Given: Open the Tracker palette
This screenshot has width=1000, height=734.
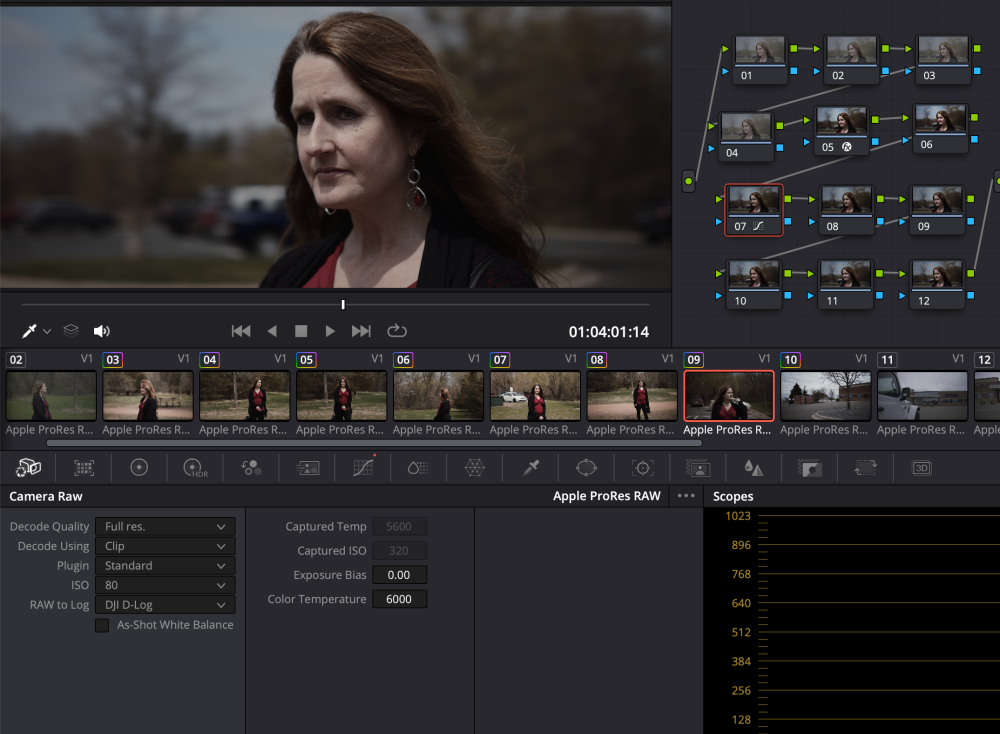Looking at the screenshot, I should pyautogui.click(x=642, y=467).
